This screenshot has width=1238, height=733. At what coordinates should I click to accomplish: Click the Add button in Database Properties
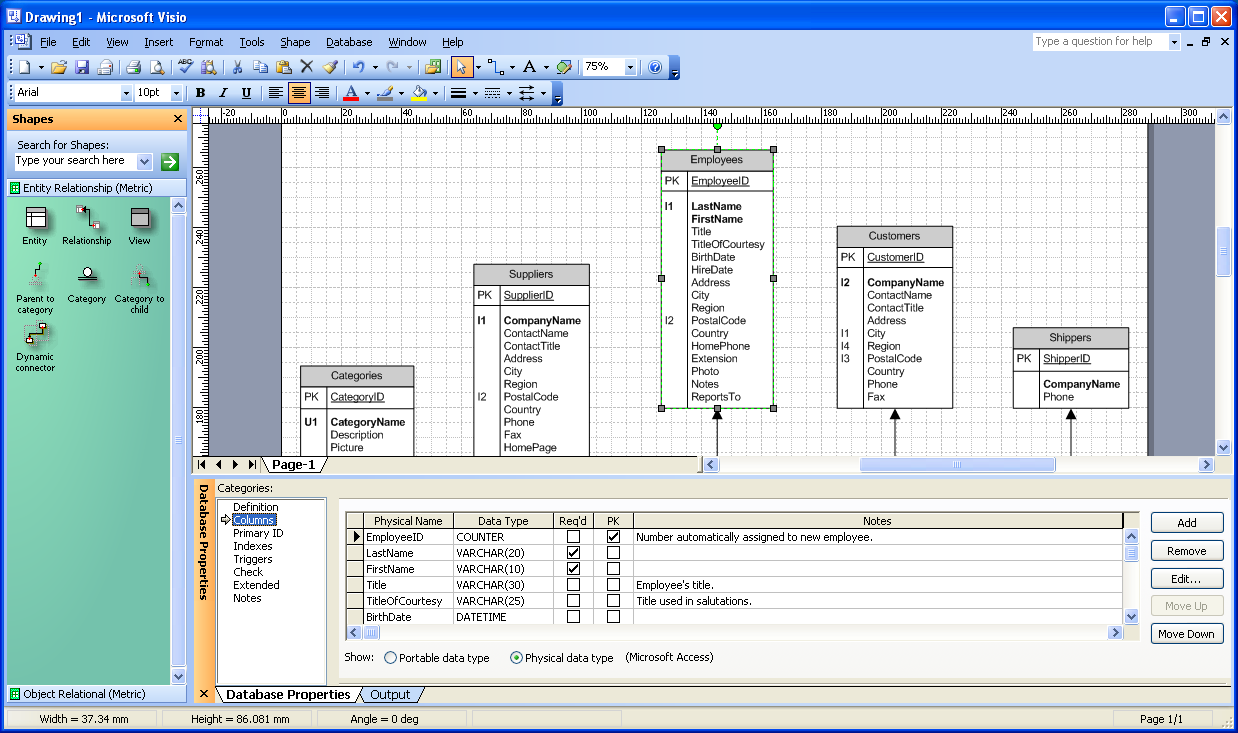(1186, 522)
